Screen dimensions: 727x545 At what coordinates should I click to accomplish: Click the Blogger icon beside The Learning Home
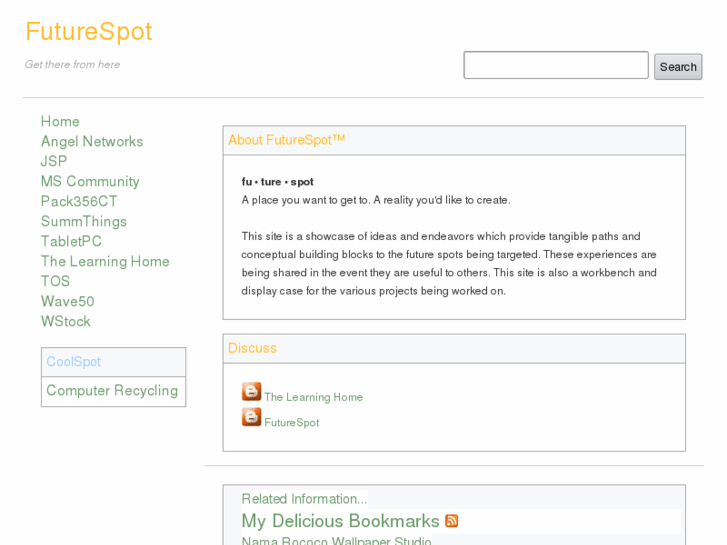tap(251, 391)
